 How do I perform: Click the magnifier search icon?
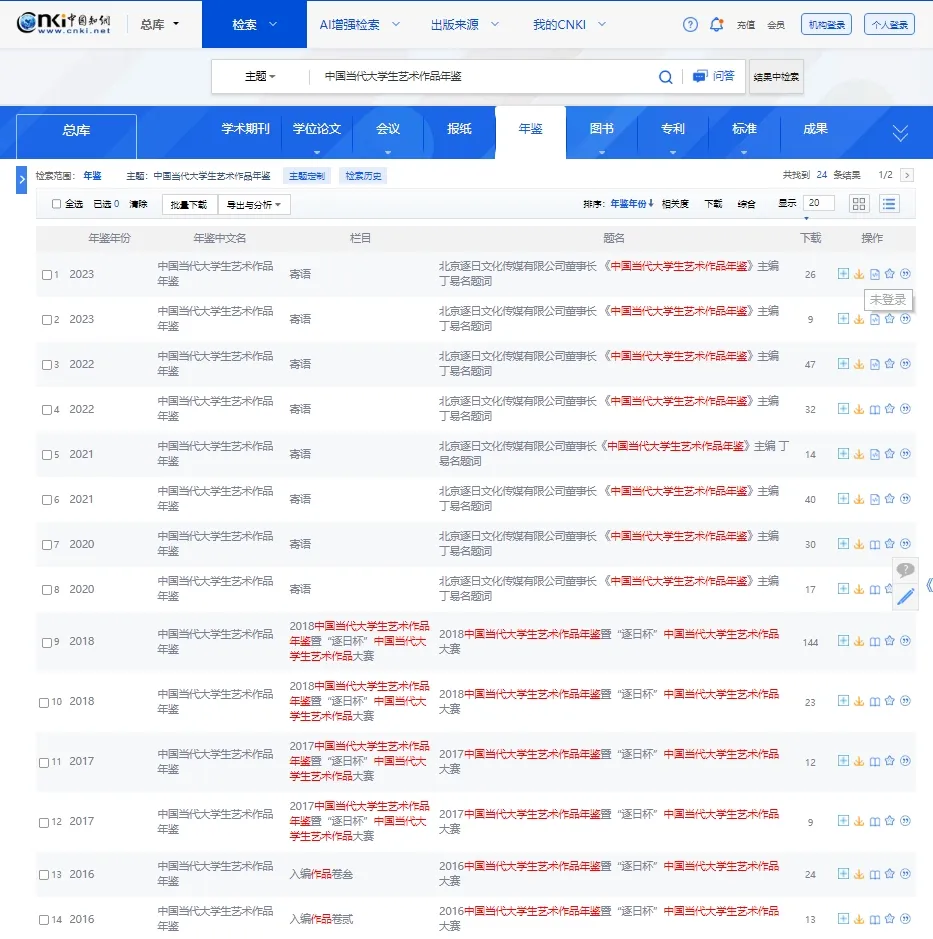pos(665,77)
